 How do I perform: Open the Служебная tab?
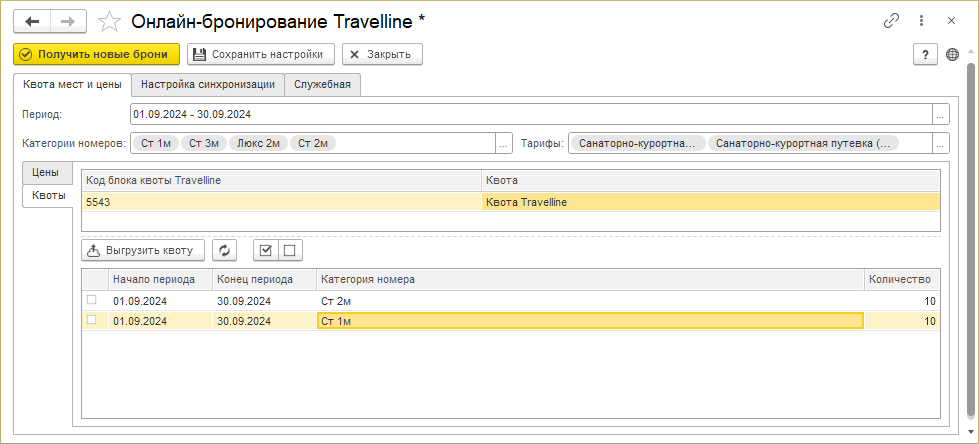click(x=322, y=85)
